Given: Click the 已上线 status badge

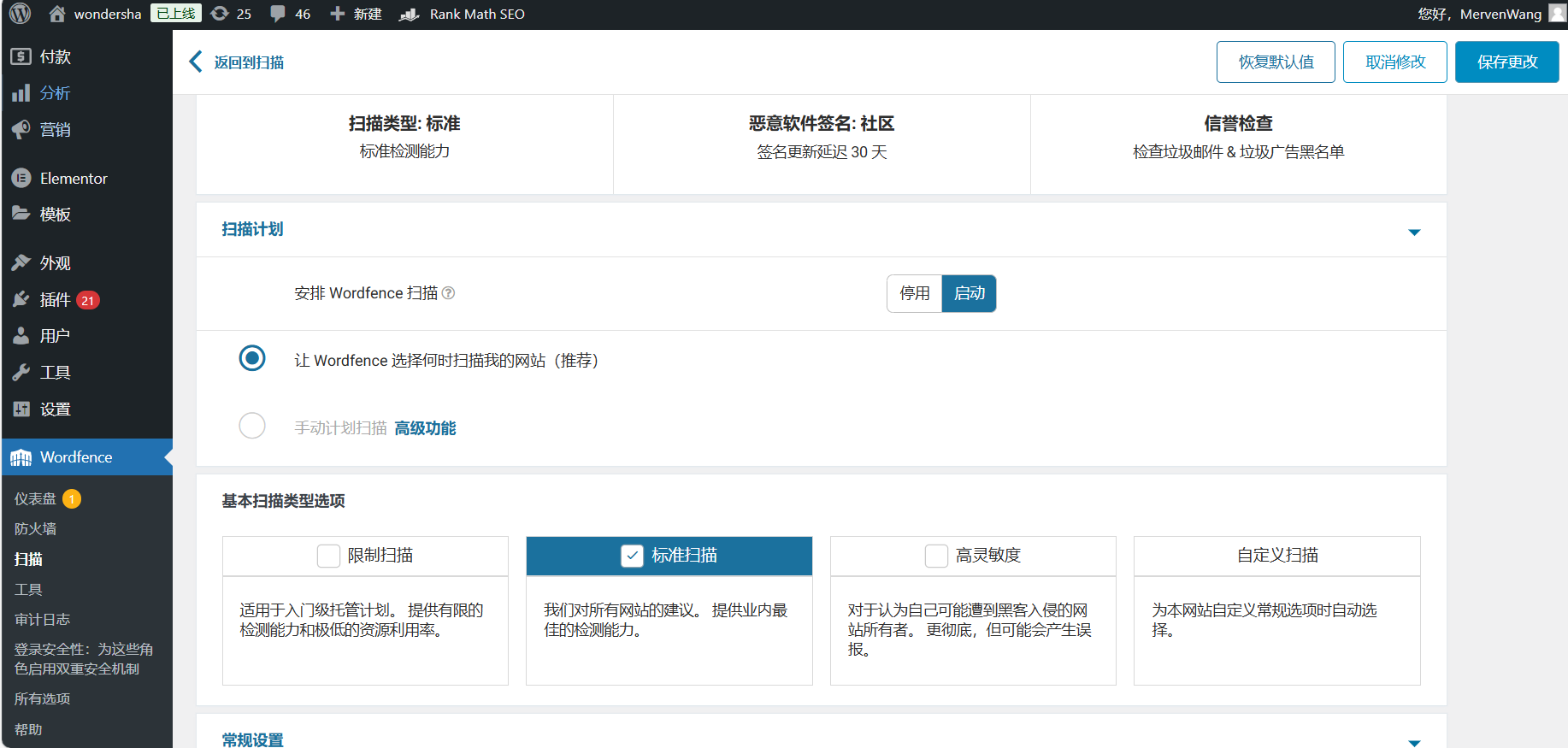Looking at the screenshot, I should [x=176, y=13].
